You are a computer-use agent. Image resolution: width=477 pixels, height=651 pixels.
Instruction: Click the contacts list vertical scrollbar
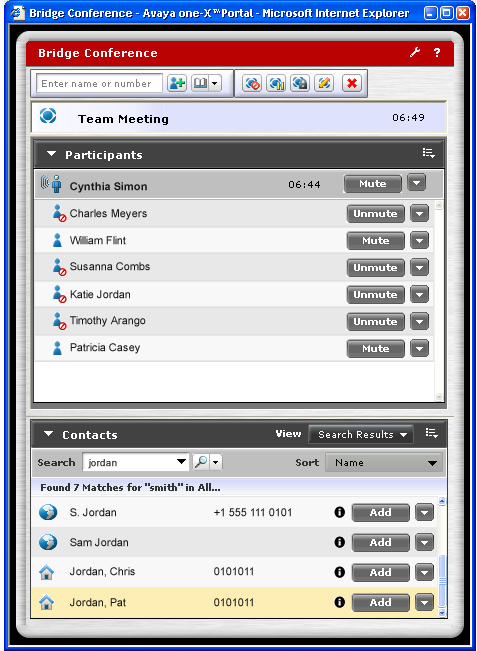click(x=442, y=557)
